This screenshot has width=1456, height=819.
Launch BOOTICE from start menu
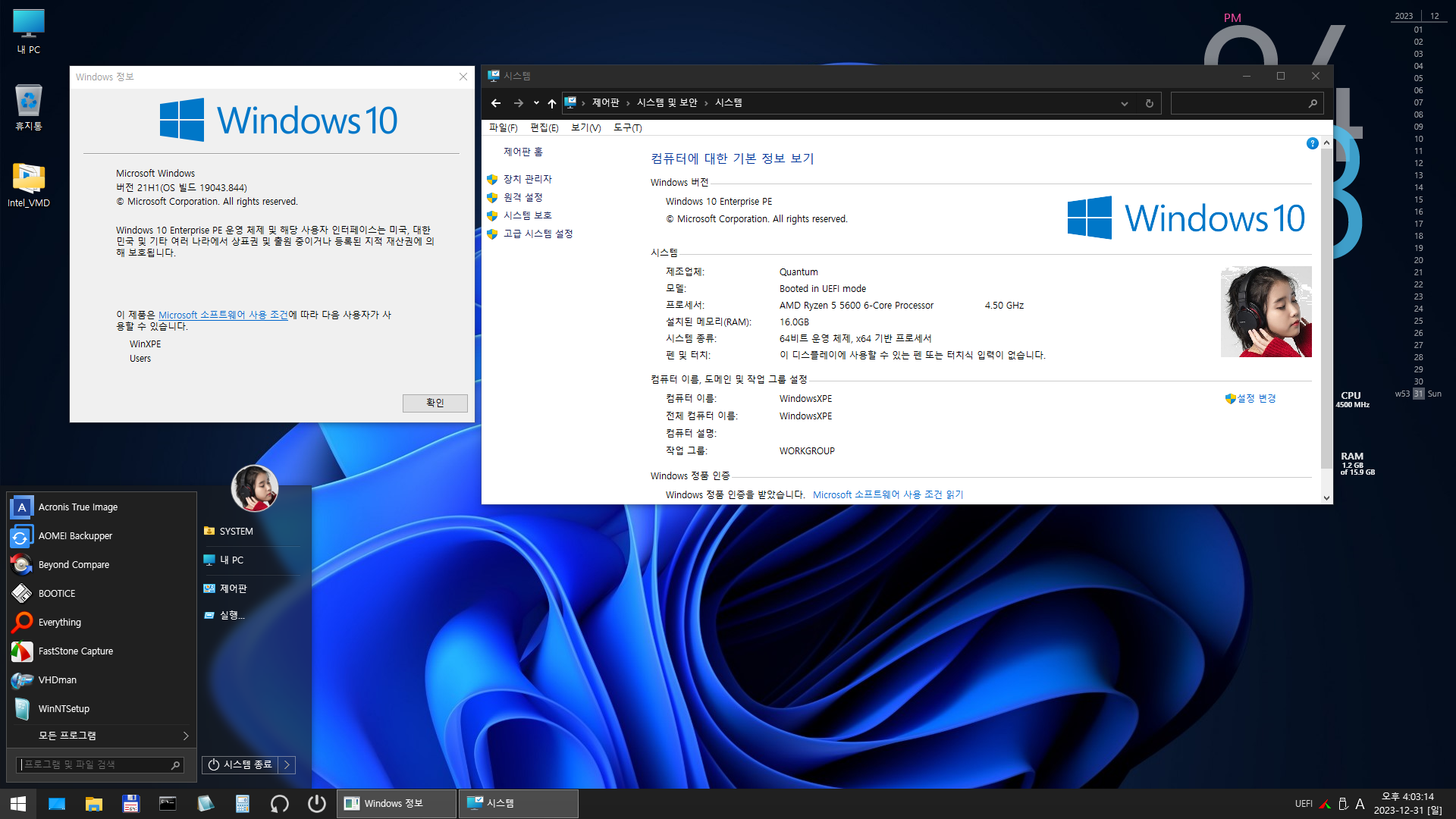(102, 594)
